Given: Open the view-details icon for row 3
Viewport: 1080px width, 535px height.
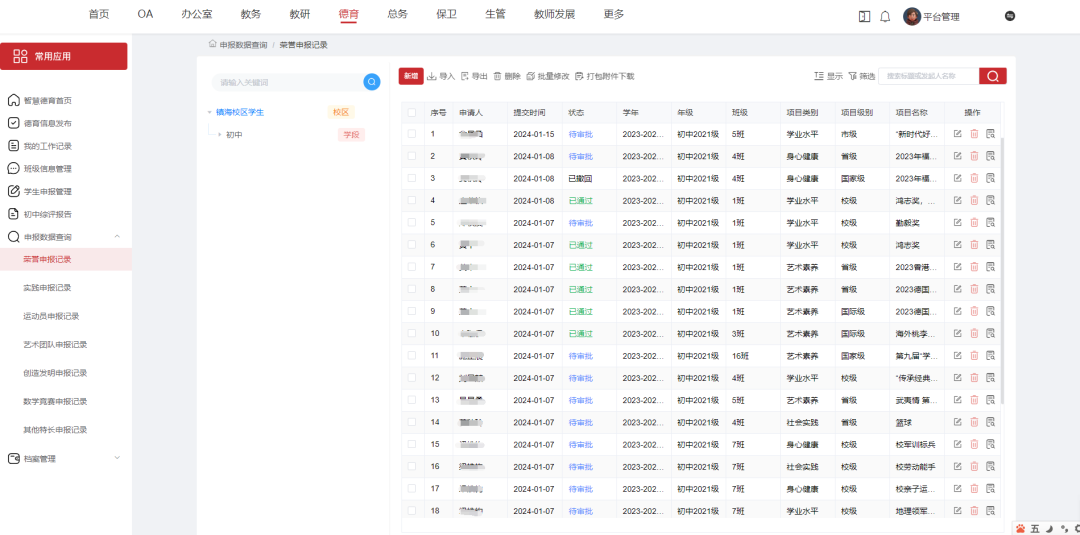Looking at the screenshot, I should 990,178.
